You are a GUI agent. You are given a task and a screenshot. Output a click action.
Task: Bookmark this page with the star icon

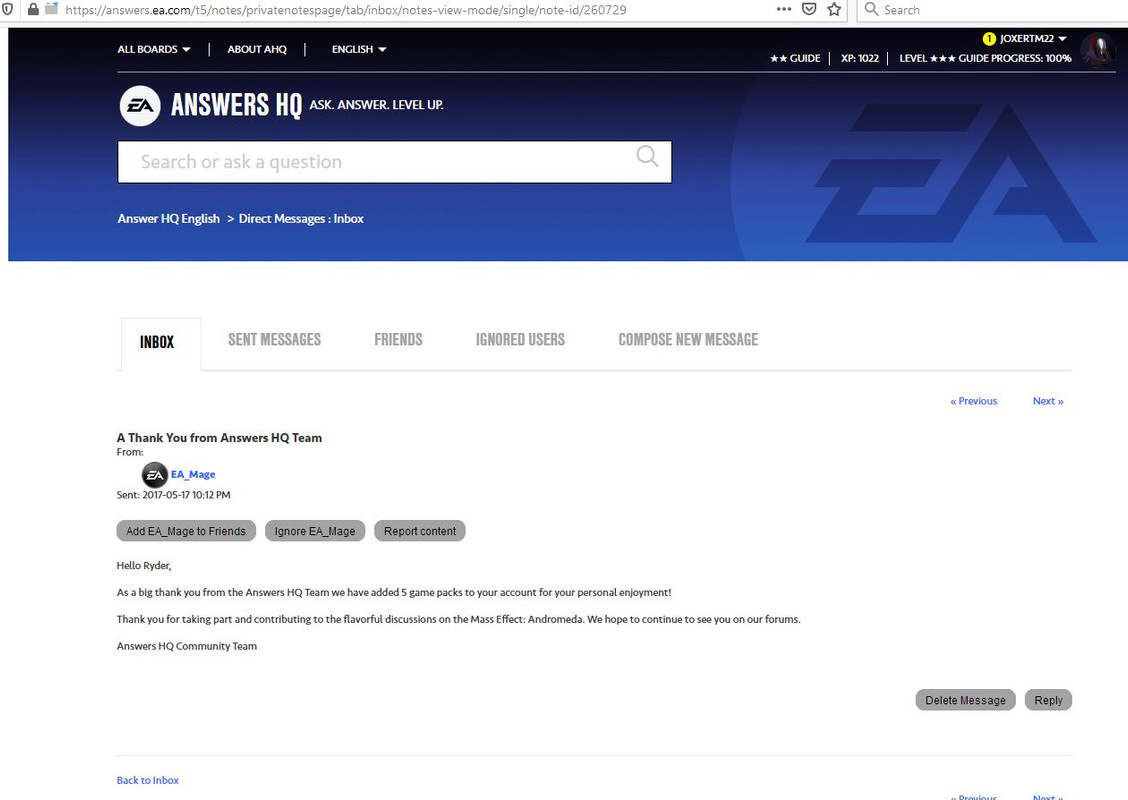click(x=834, y=9)
